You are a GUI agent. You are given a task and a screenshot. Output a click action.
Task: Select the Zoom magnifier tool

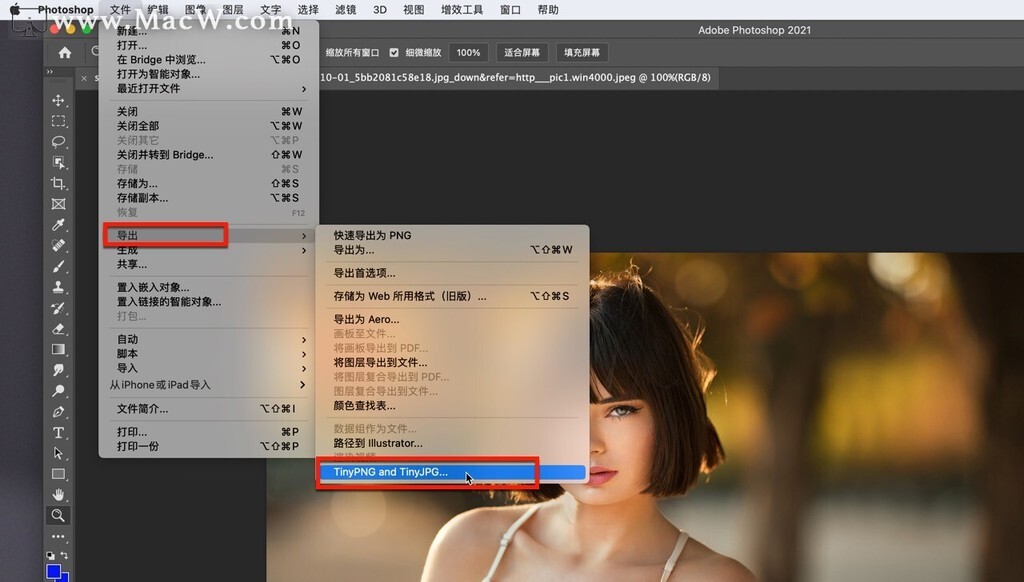click(58, 515)
